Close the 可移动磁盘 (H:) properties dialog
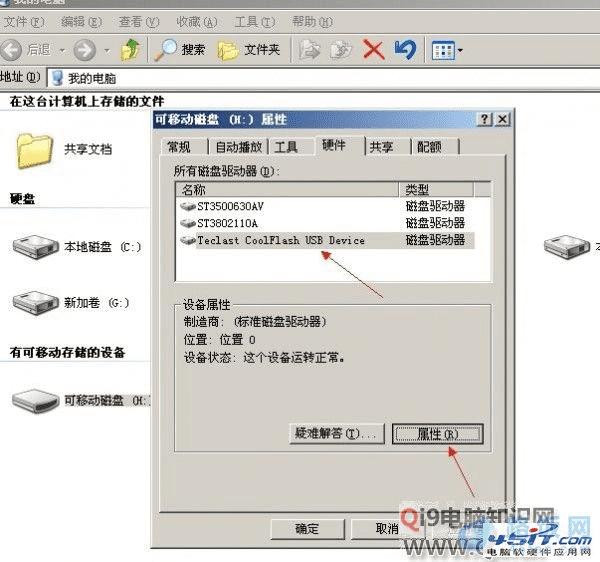The image size is (600, 562). [502, 119]
